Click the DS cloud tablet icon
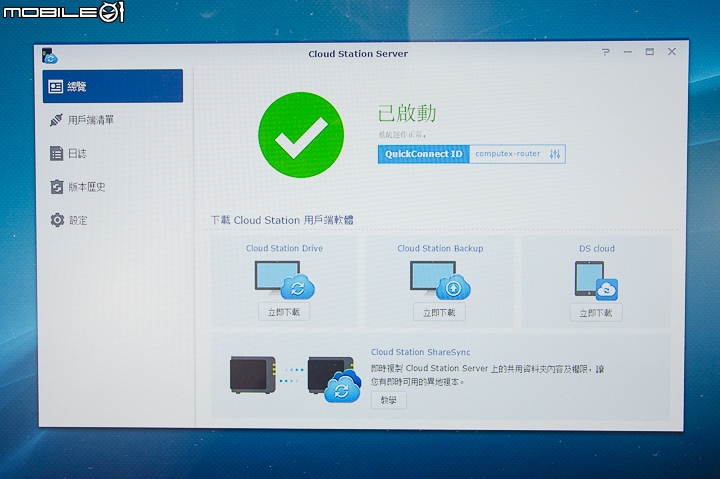This screenshot has width=720, height=479. (x=596, y=281)
